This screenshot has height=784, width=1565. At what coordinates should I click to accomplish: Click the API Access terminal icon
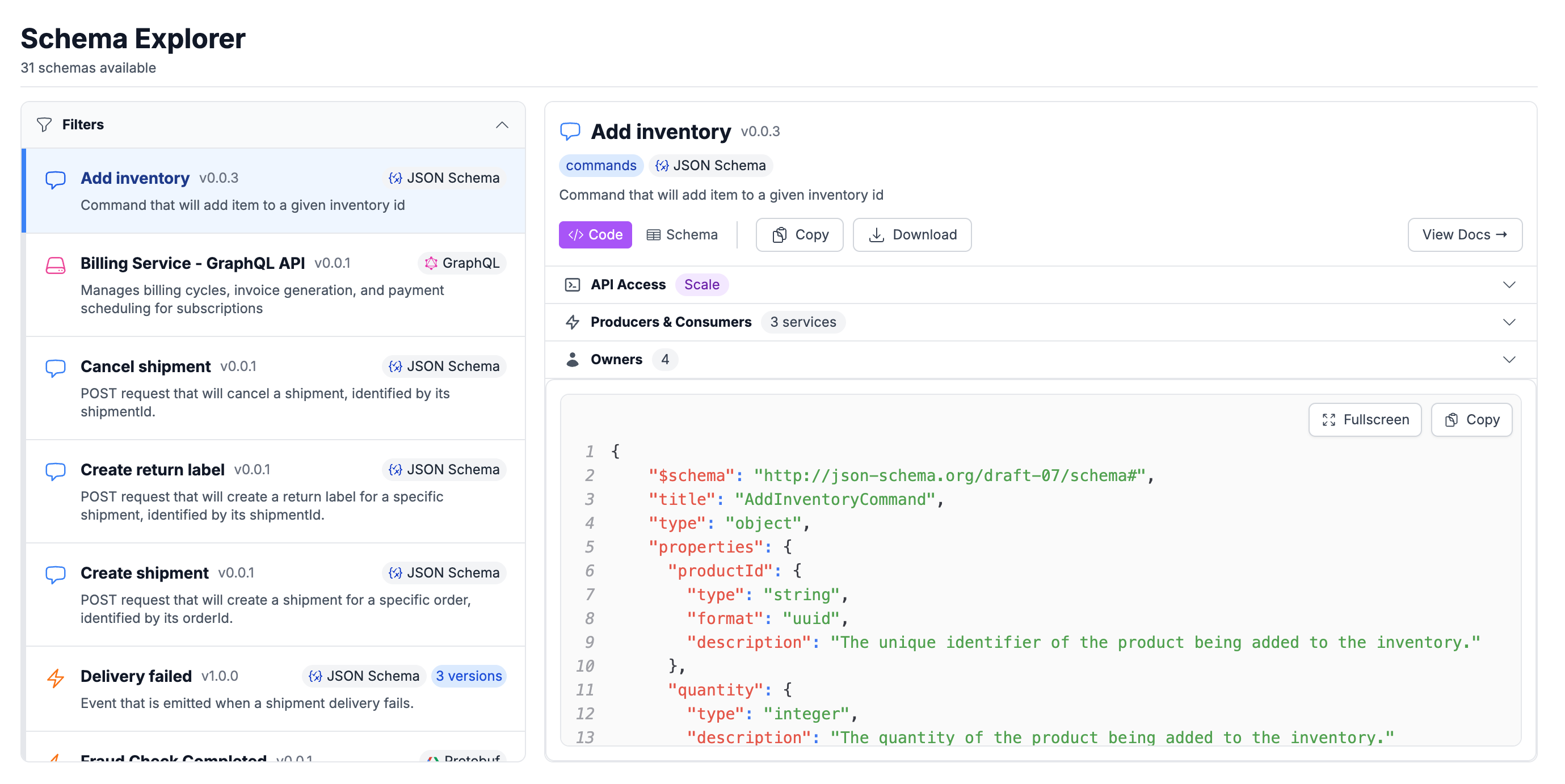[x=573, y=284]
